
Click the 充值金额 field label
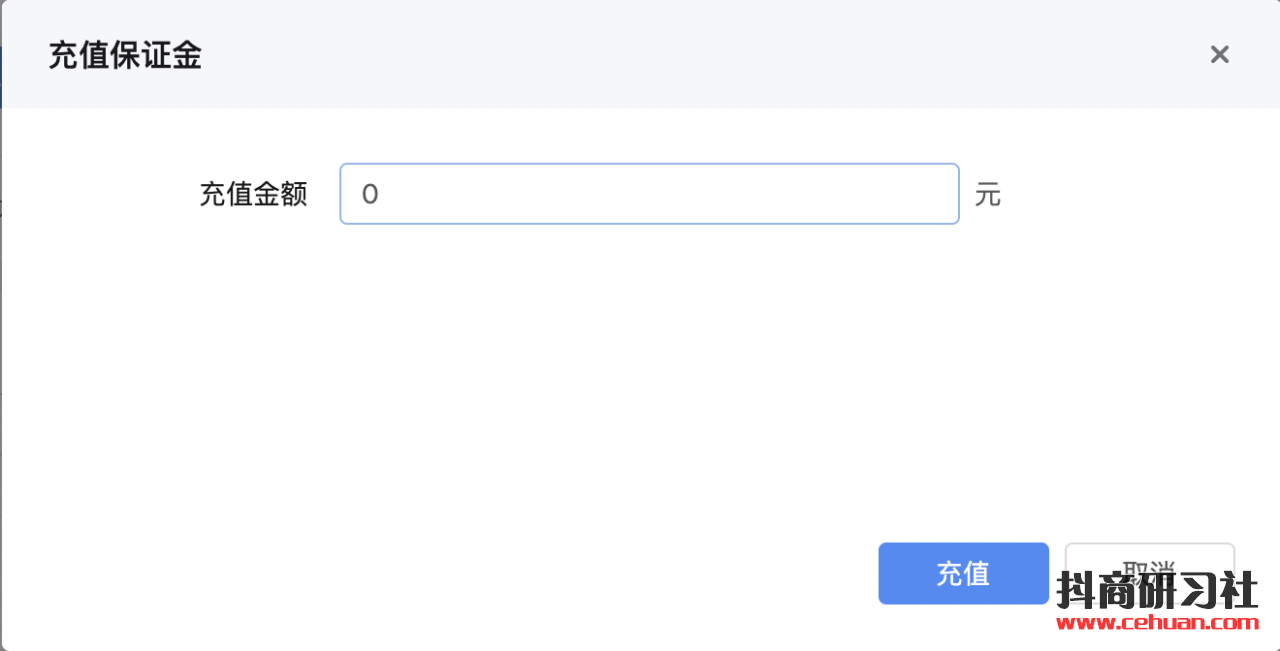253,194
